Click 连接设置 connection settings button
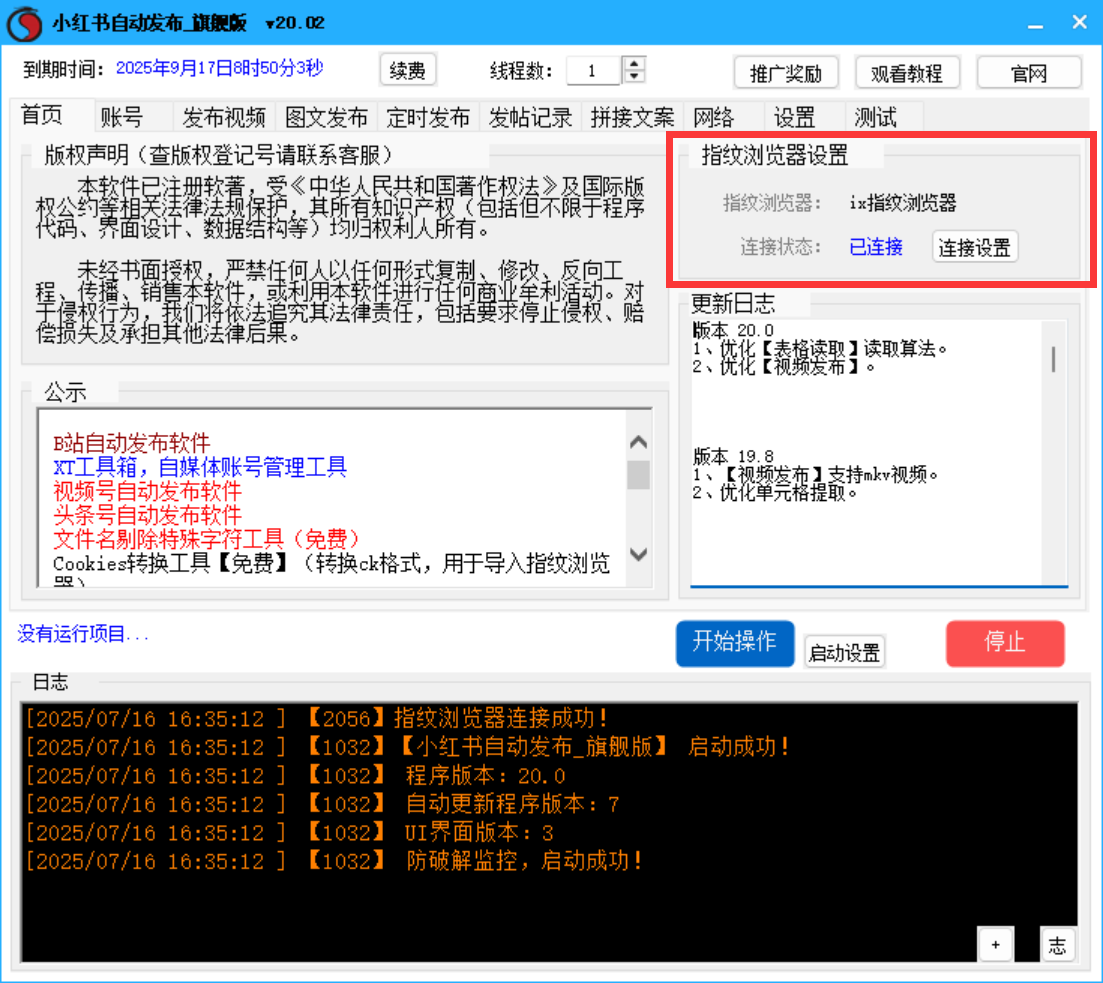 (x=974, y=247)
